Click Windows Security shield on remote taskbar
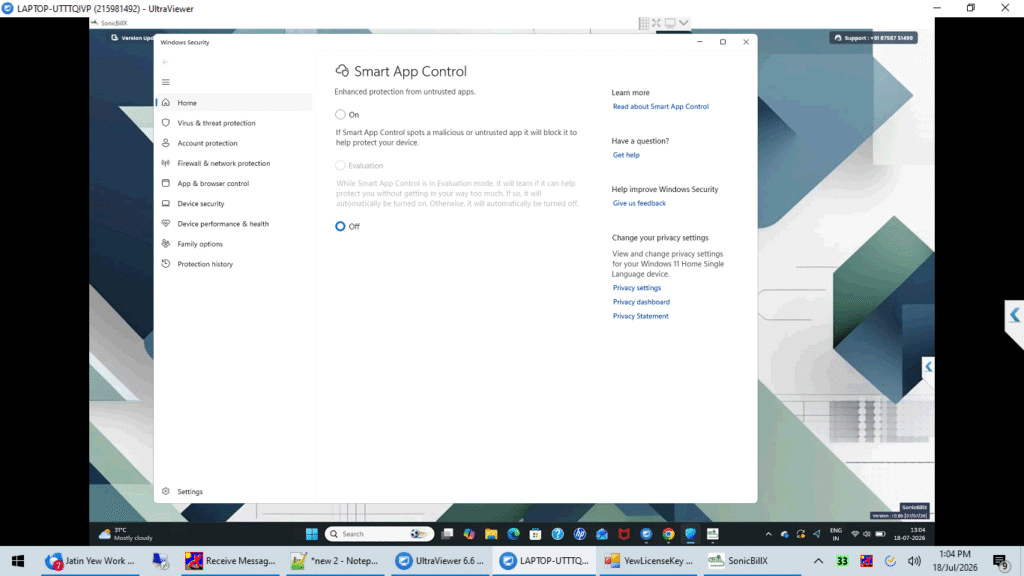Screen dimensions: 1024x576 point(690,534)
